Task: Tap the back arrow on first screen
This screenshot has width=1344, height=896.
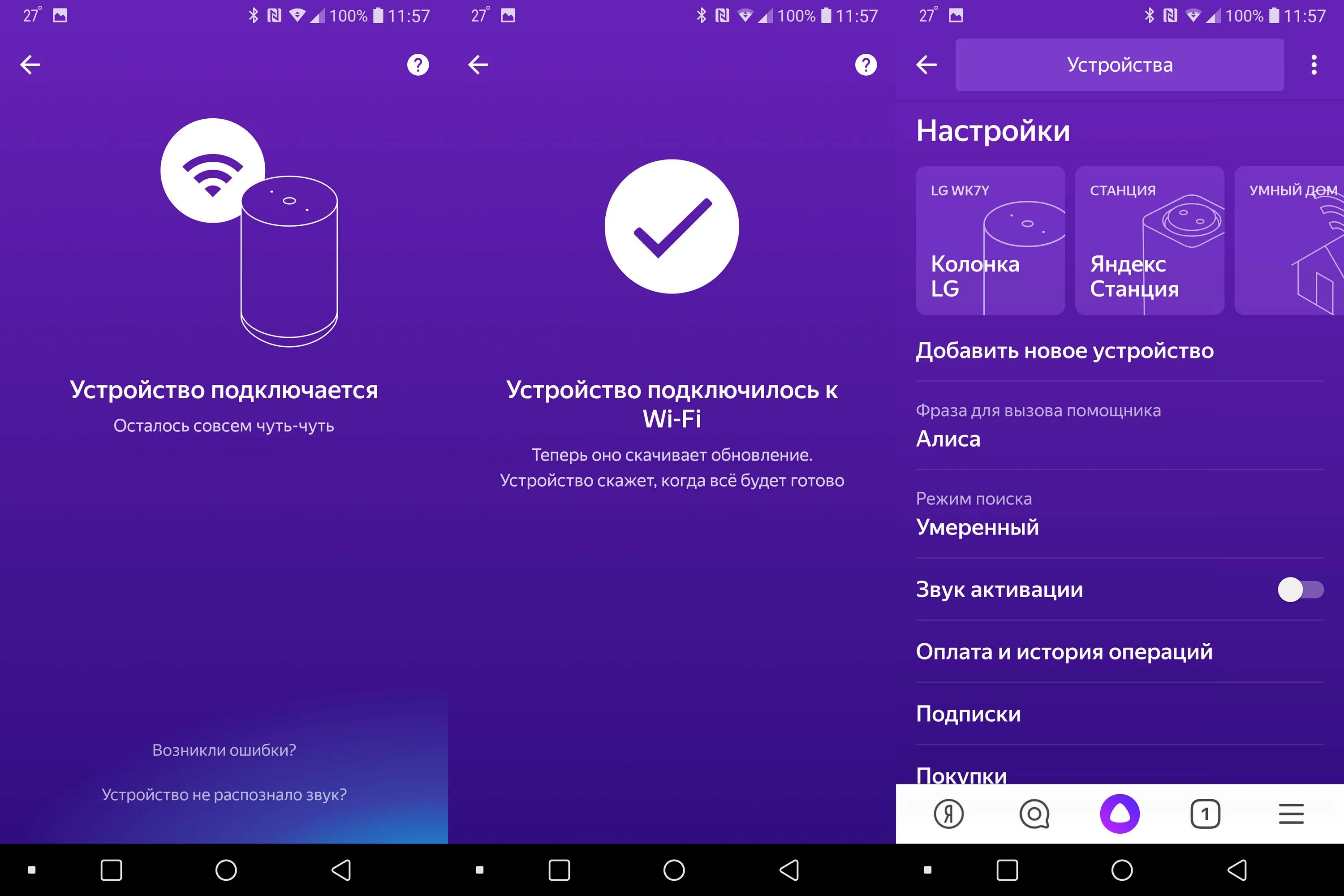Action: tap(30, 65)
